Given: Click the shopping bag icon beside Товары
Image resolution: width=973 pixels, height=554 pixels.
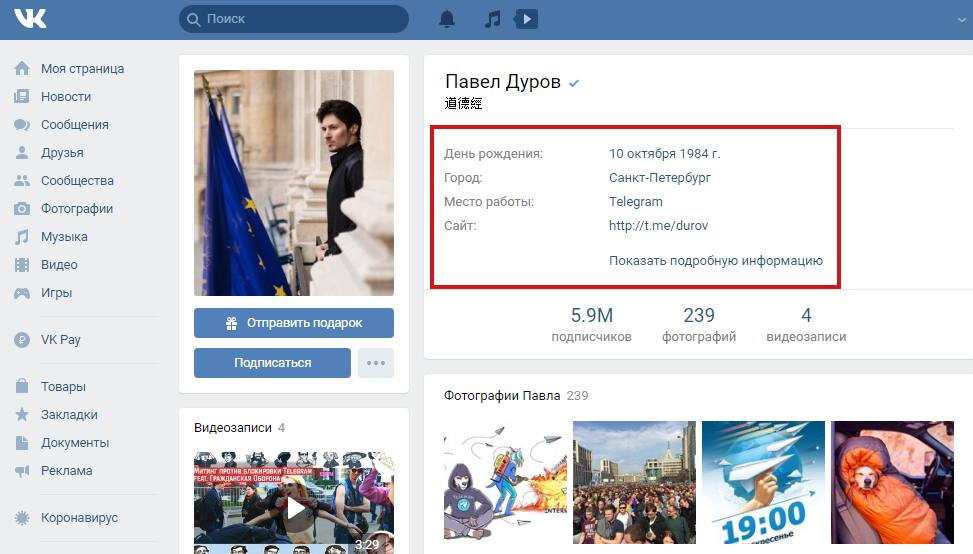Looking at the screenshot, I should [22, 386].
